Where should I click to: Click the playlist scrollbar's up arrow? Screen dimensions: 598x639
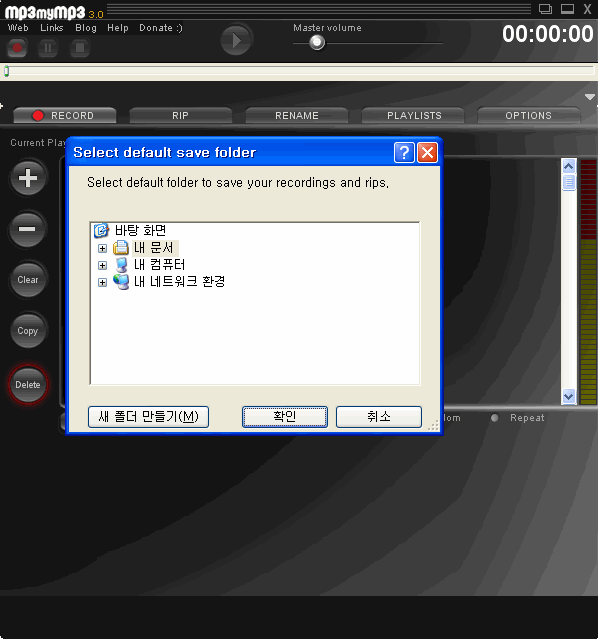pyautogui.click(x=569, y=166)
